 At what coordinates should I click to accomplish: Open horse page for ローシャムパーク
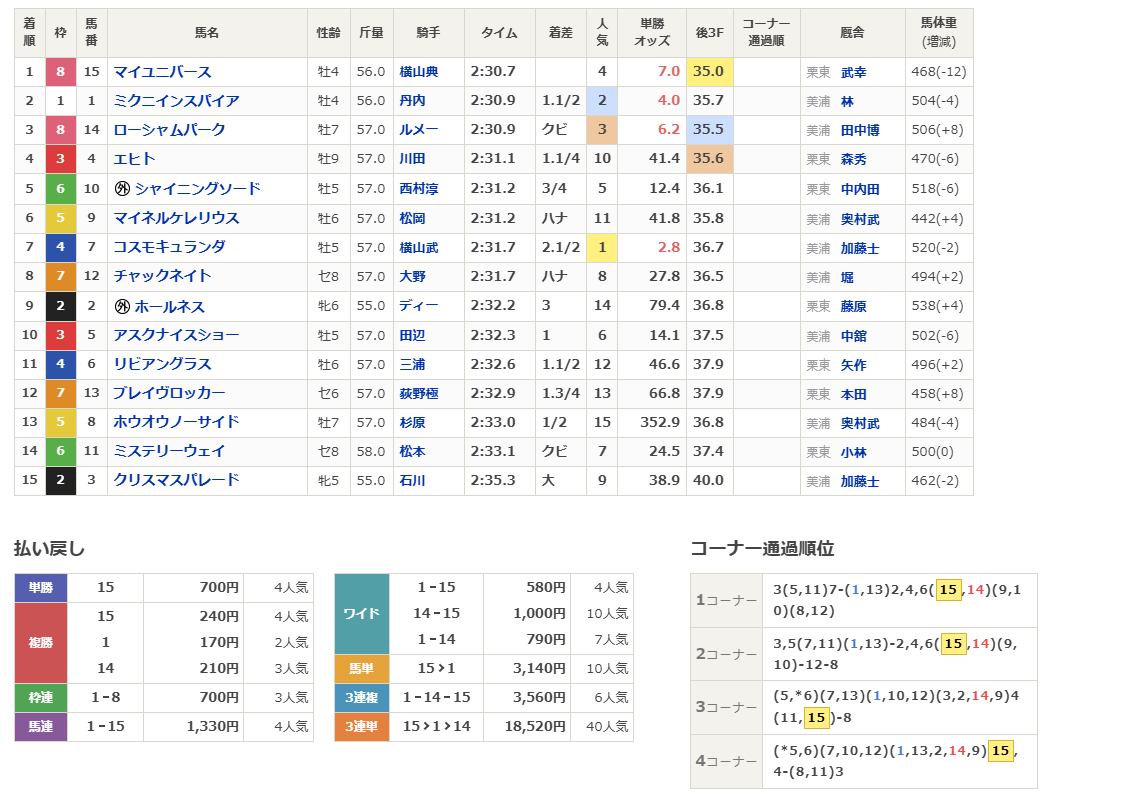click(169, 130)
